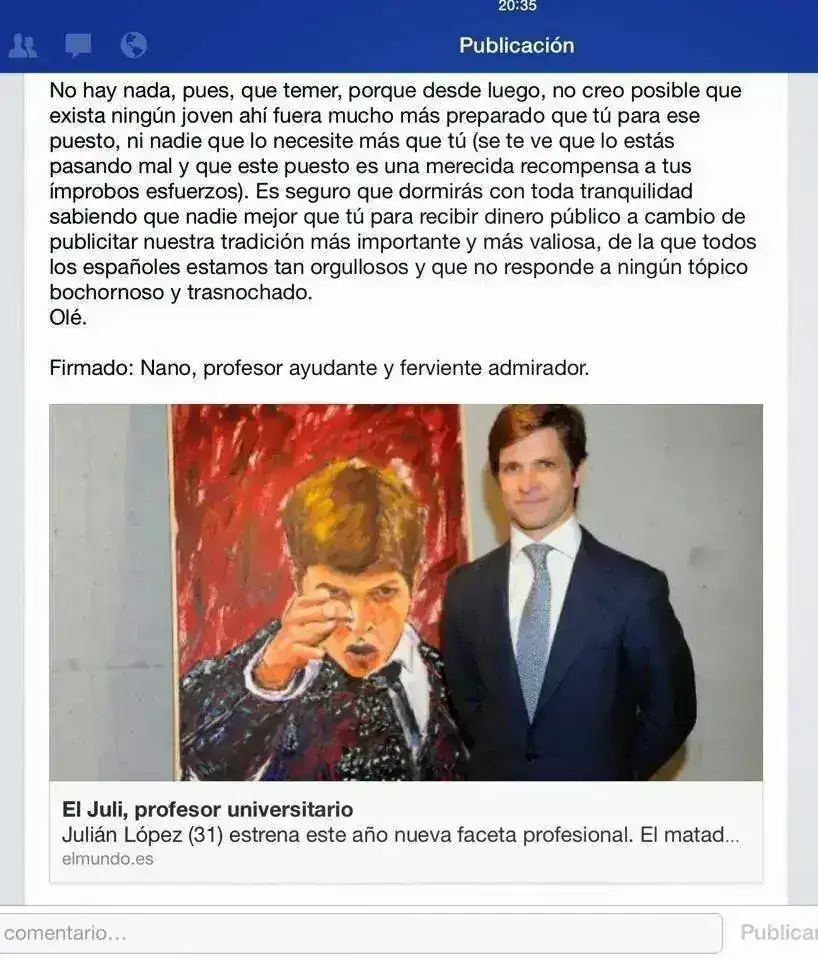Tap the line starting "No hay nada, pues"
Viewport: 818px width, 960px height.
pos(396,91)
